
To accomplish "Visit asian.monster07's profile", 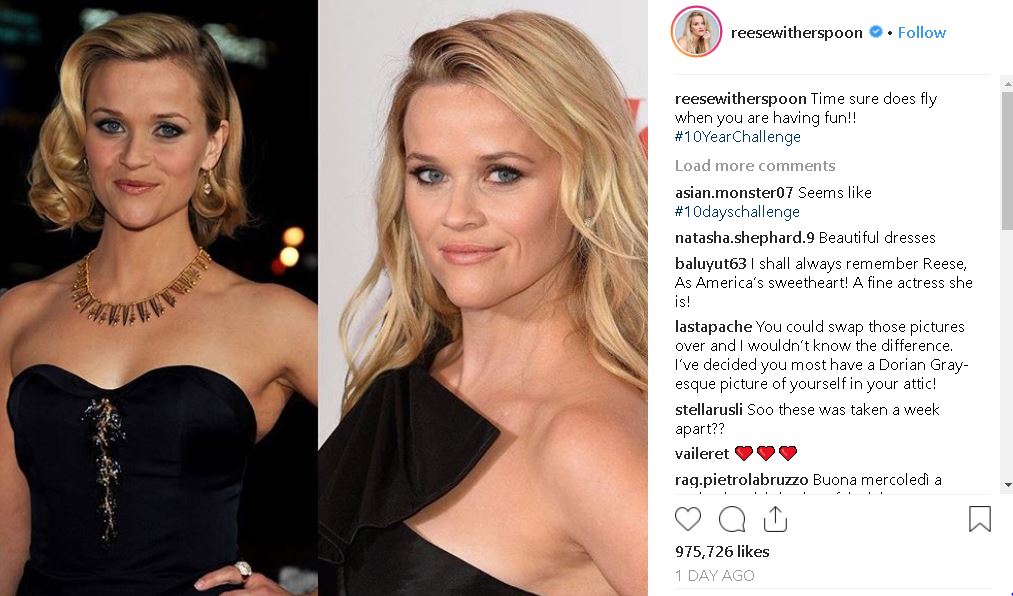I will [734, 192].
